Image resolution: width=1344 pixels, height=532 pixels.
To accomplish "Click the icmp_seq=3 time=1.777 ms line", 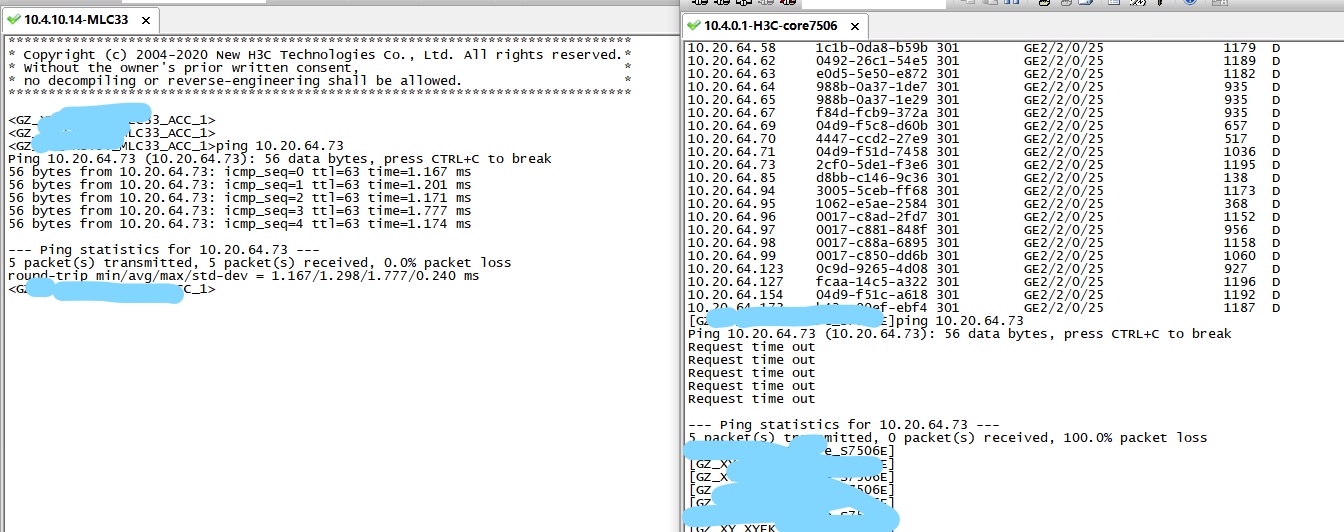I will point(240,211).
